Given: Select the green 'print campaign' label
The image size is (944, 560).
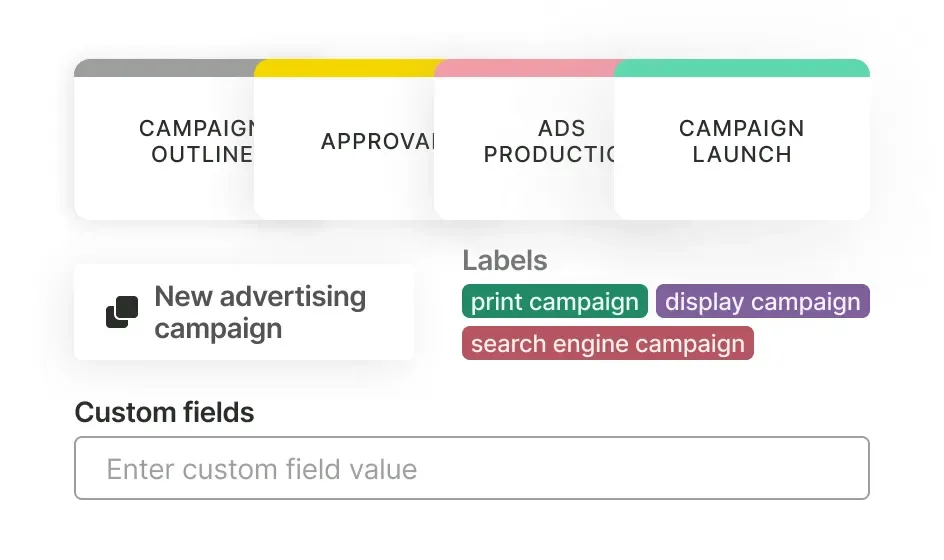Looking at the screenshot, I should [x=555, y=302].
